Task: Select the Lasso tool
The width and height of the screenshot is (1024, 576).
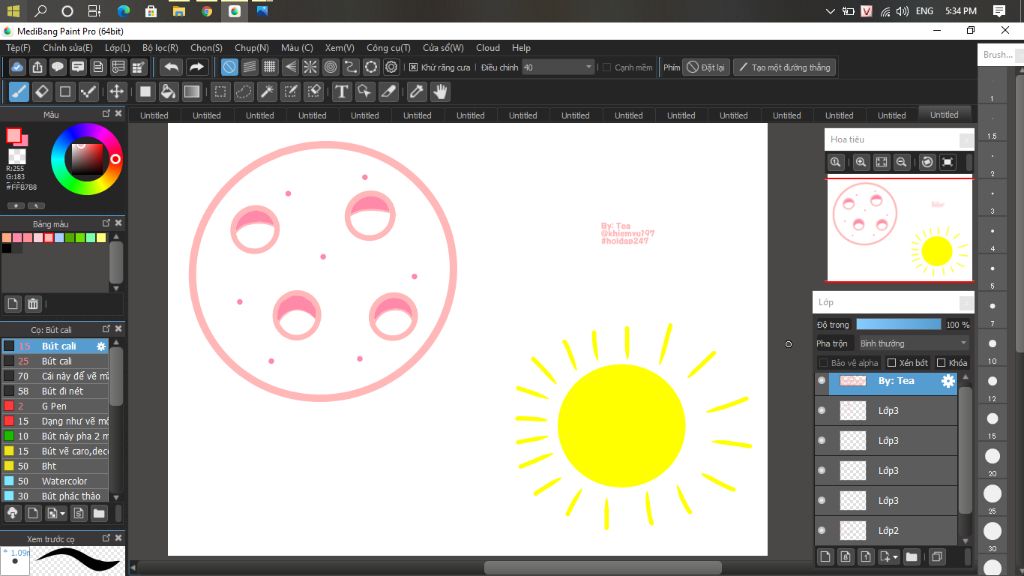Action: (x=244, y=92)
